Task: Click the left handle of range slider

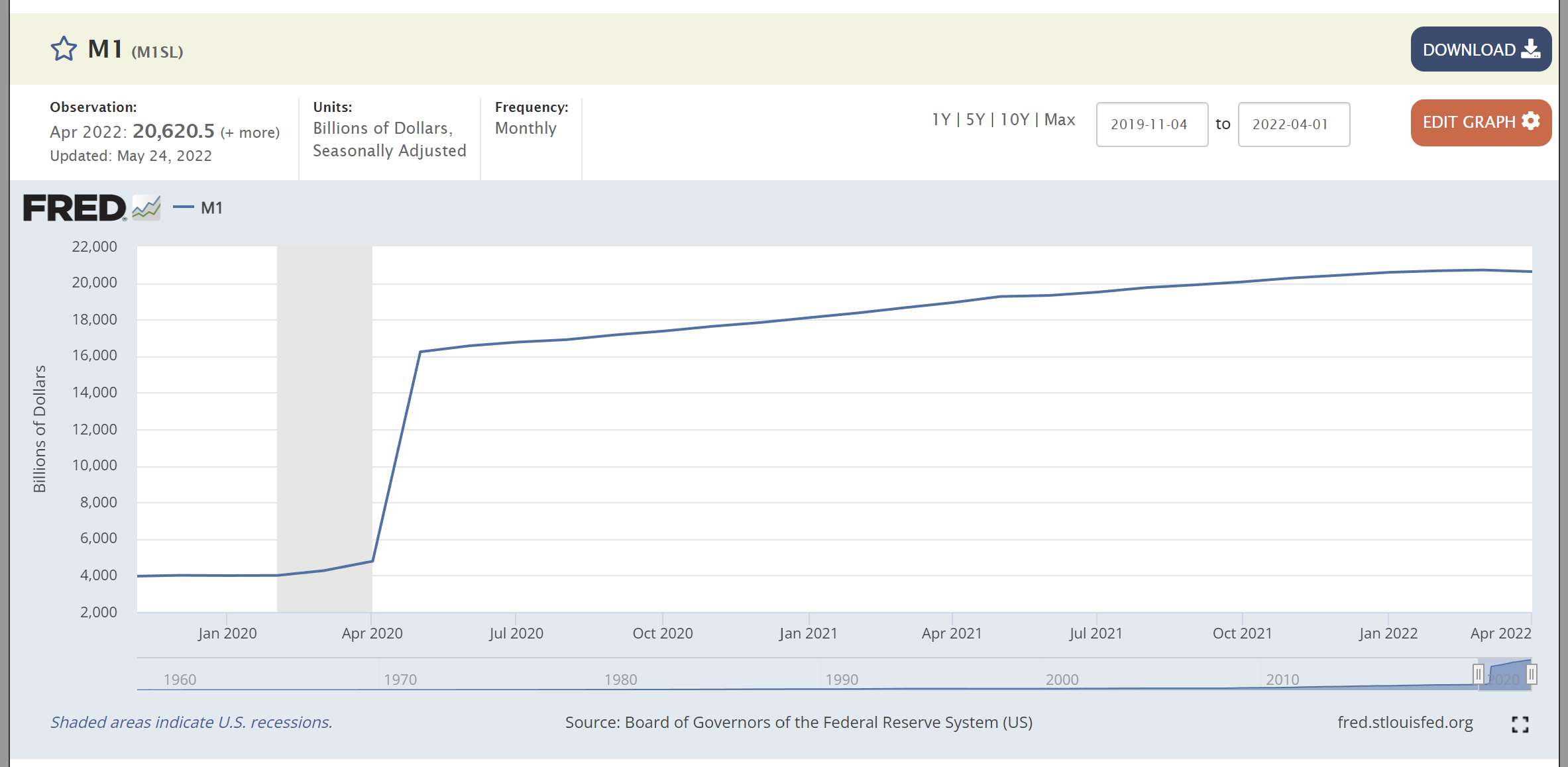Action: click(1478, 674)
